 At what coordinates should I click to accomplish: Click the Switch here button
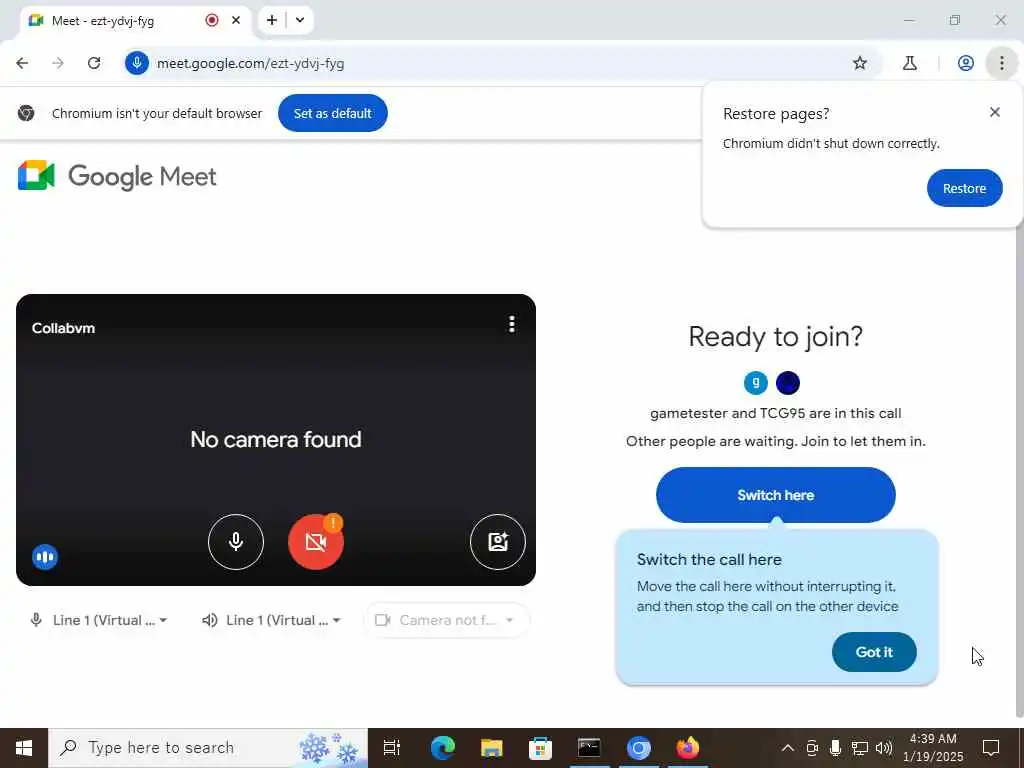coord(775,495)
